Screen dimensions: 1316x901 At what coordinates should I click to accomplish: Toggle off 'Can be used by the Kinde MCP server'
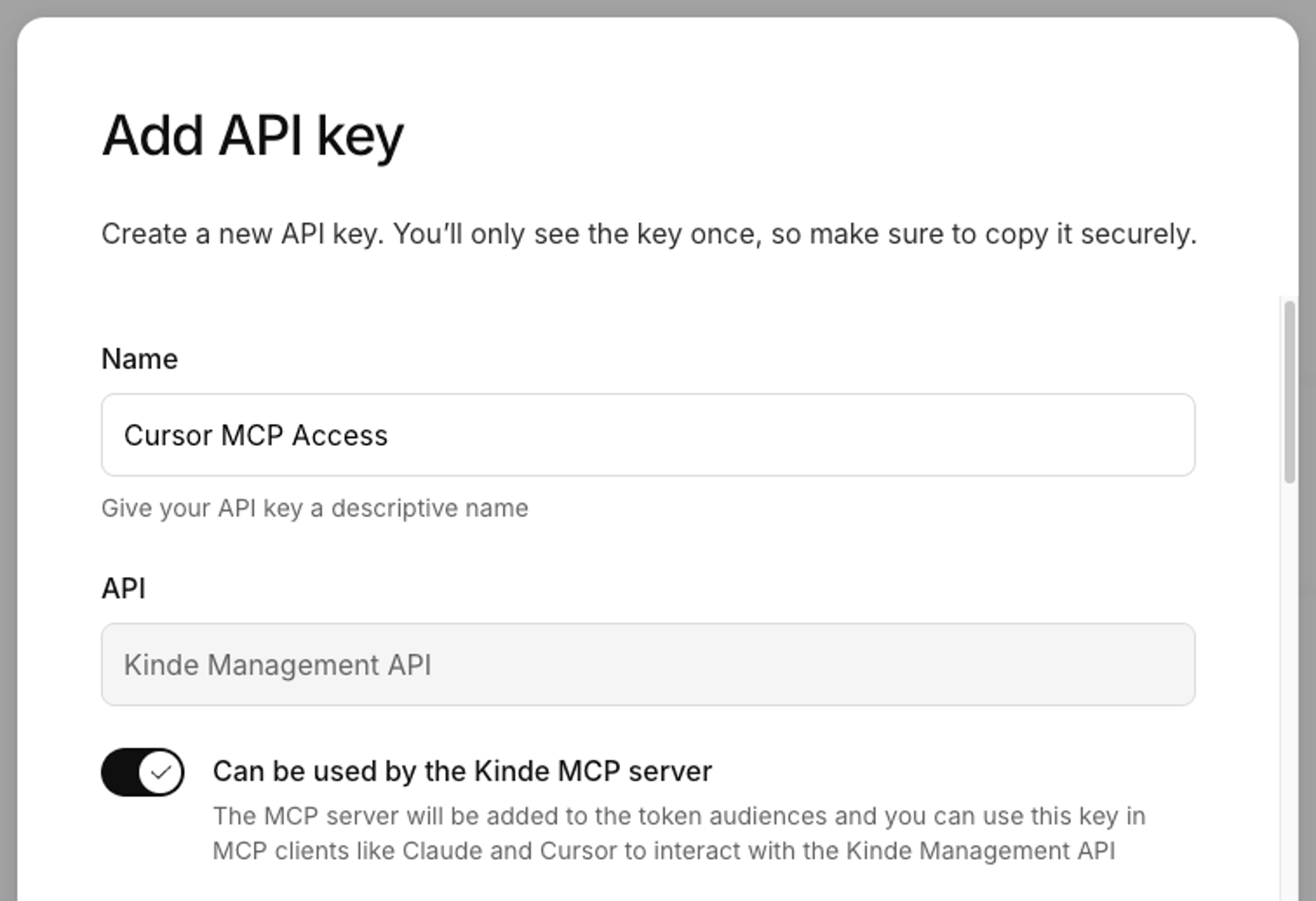click(x=143, y=771)
